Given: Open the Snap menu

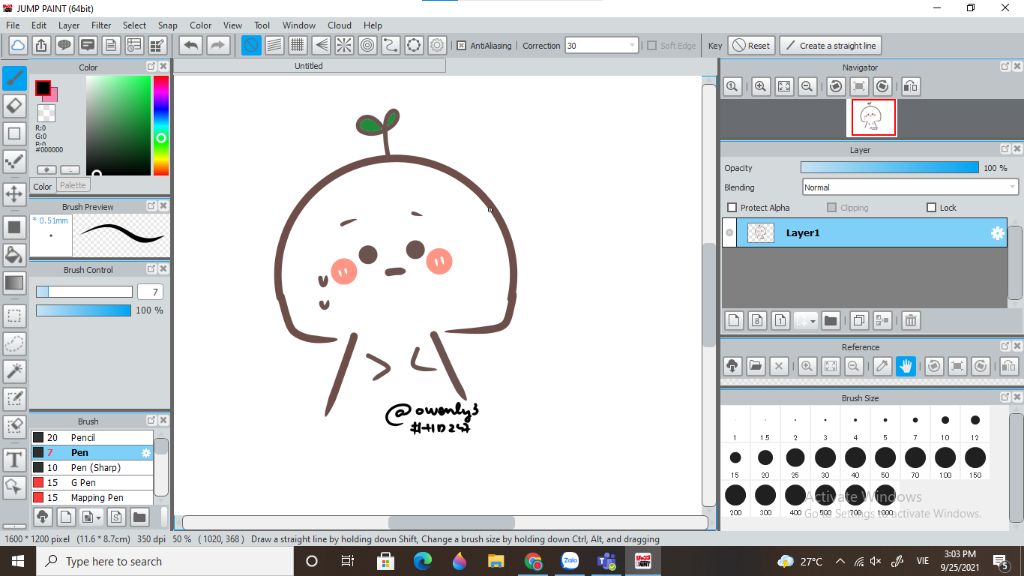Looking at the screenshot, I should coord(167,25).
